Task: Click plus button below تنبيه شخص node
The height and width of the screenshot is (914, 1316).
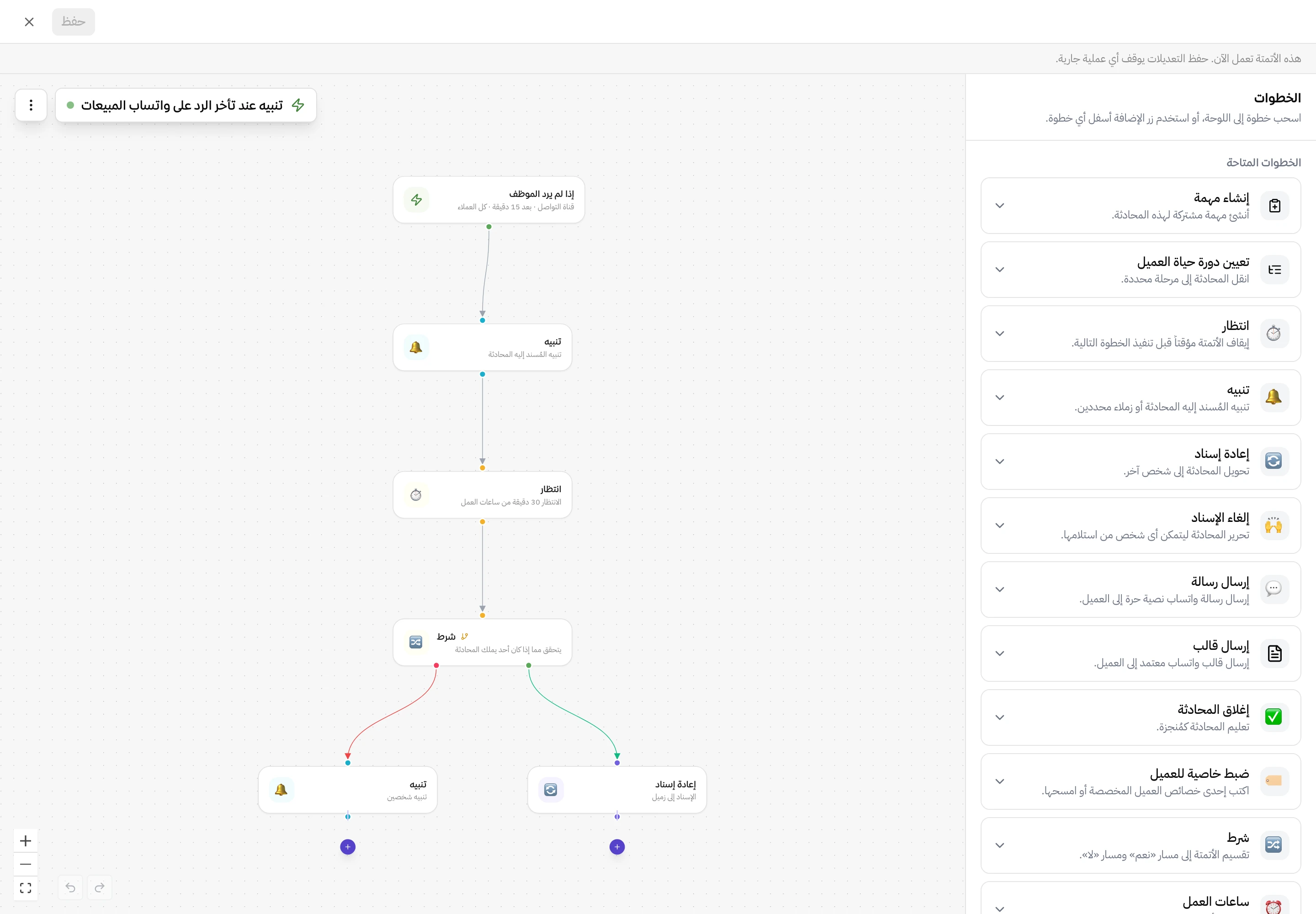Action: (x=348, y=846)
